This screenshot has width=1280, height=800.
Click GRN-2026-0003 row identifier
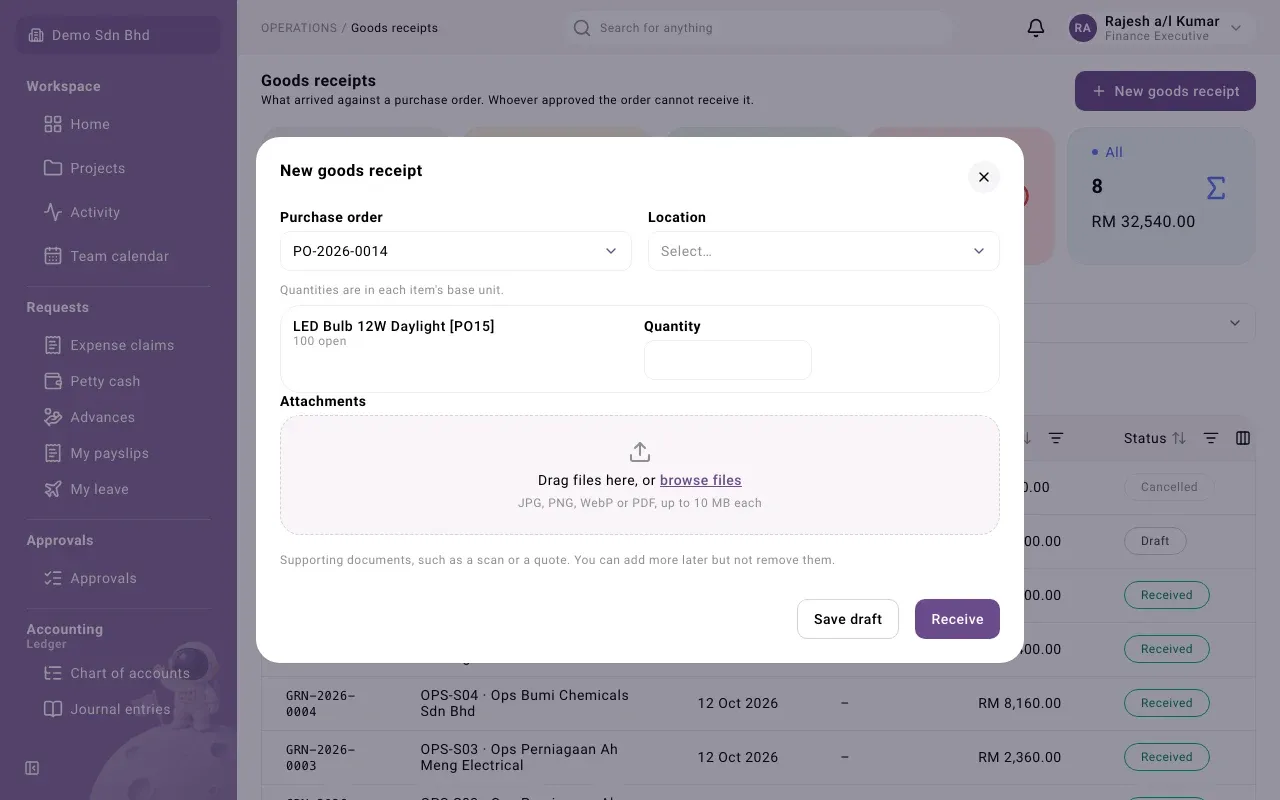pyautogui.click(x=320, y=757)
